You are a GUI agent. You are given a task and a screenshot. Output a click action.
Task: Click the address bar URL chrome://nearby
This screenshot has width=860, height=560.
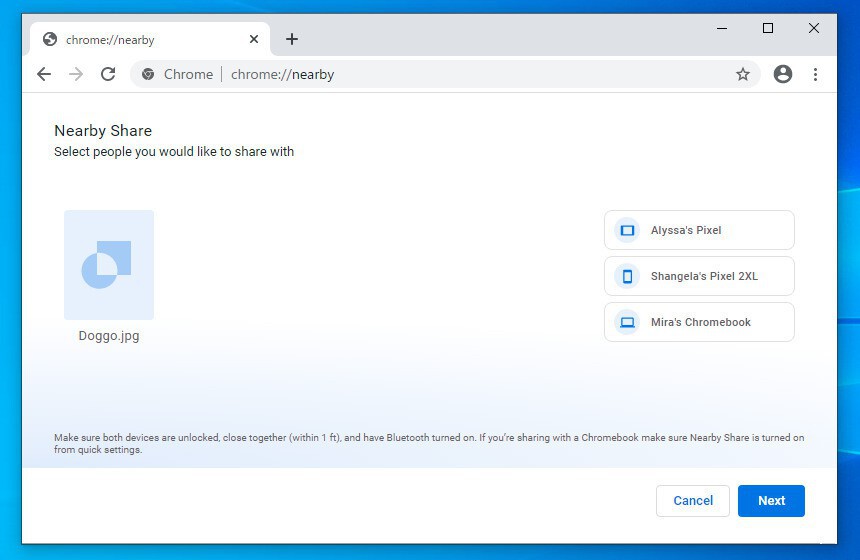282,74
